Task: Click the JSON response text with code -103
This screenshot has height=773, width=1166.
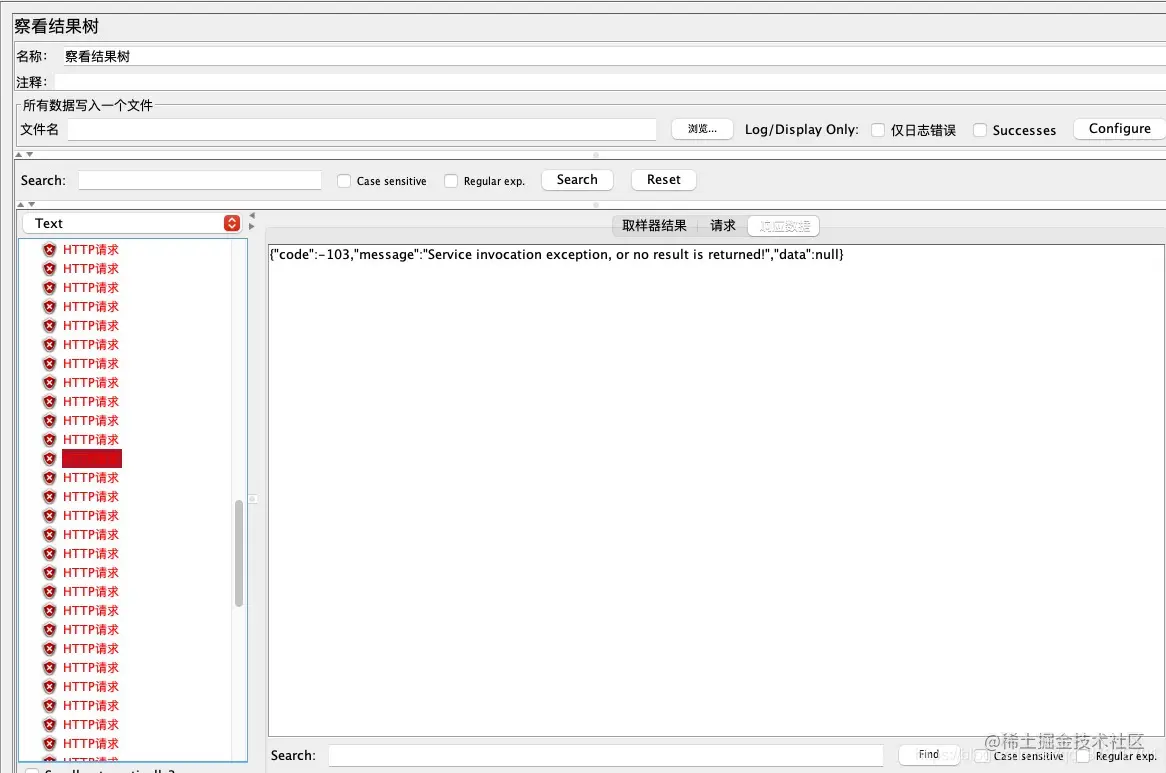Action: (x=556, y=254)
